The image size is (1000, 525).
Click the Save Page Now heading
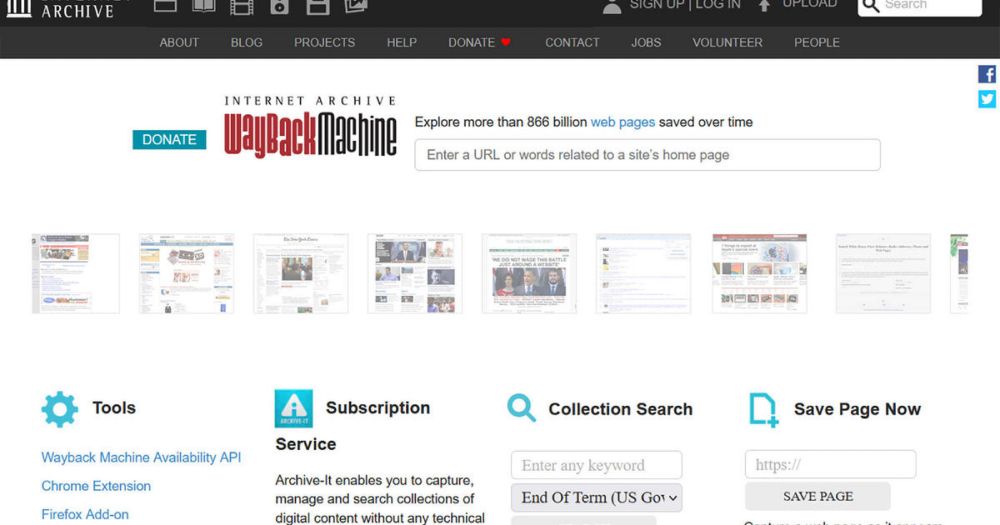tap(857, 409)
